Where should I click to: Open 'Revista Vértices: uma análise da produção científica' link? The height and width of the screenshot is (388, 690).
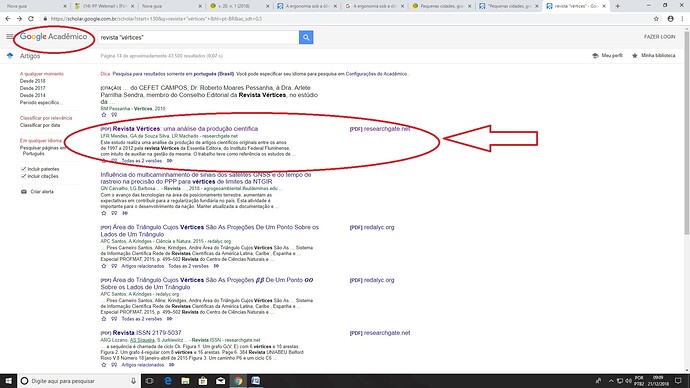tap(185, 129)
